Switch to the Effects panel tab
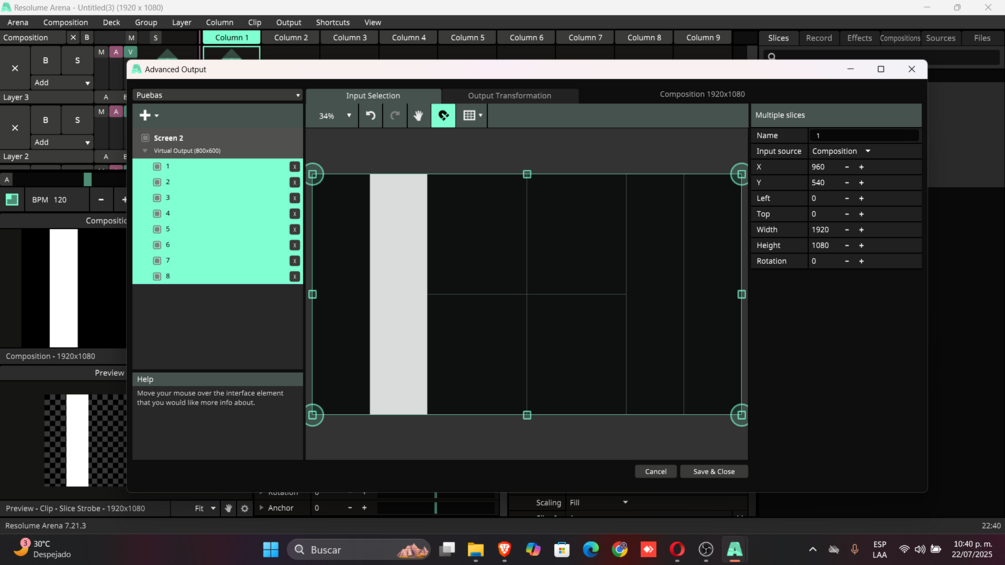The width and height of the screenshot is (1005, 565). [859, 38]
